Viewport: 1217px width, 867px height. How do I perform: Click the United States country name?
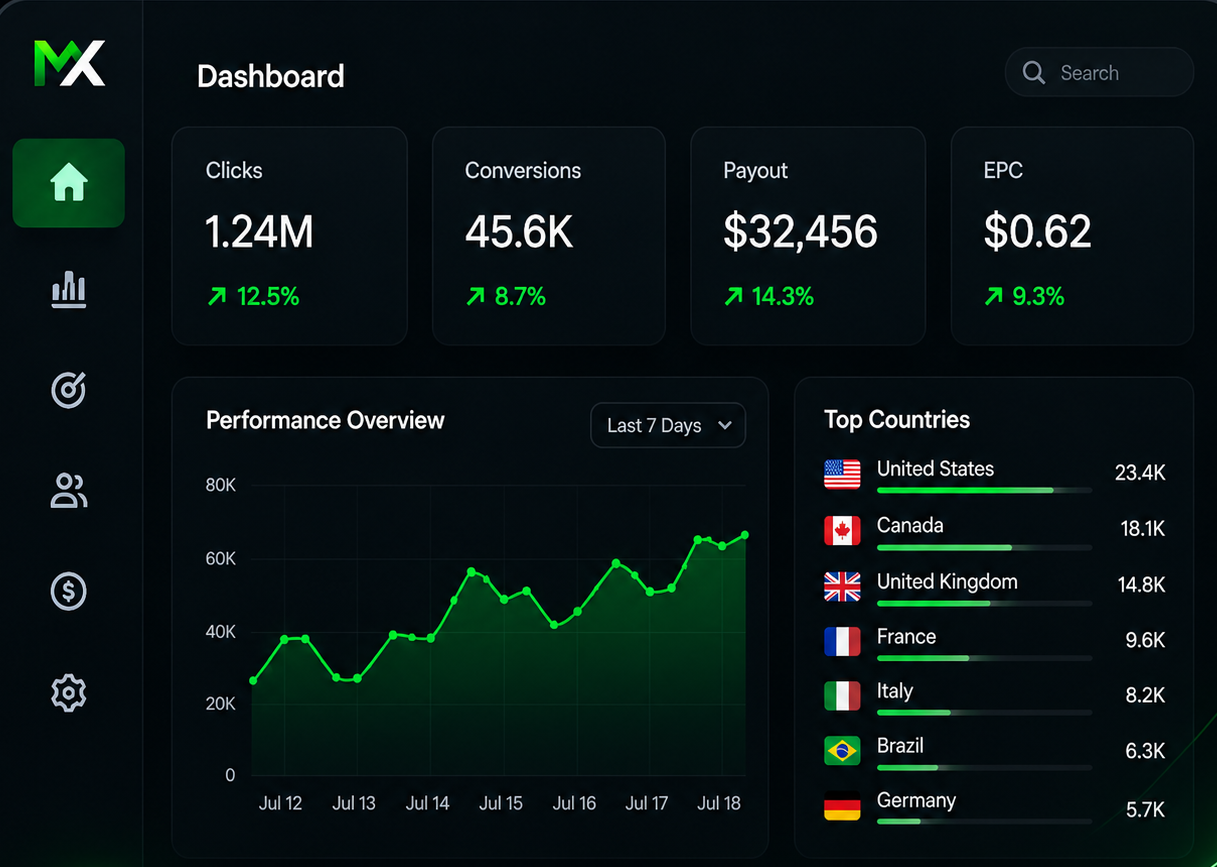pyautogui.click(x=935, y=469)
